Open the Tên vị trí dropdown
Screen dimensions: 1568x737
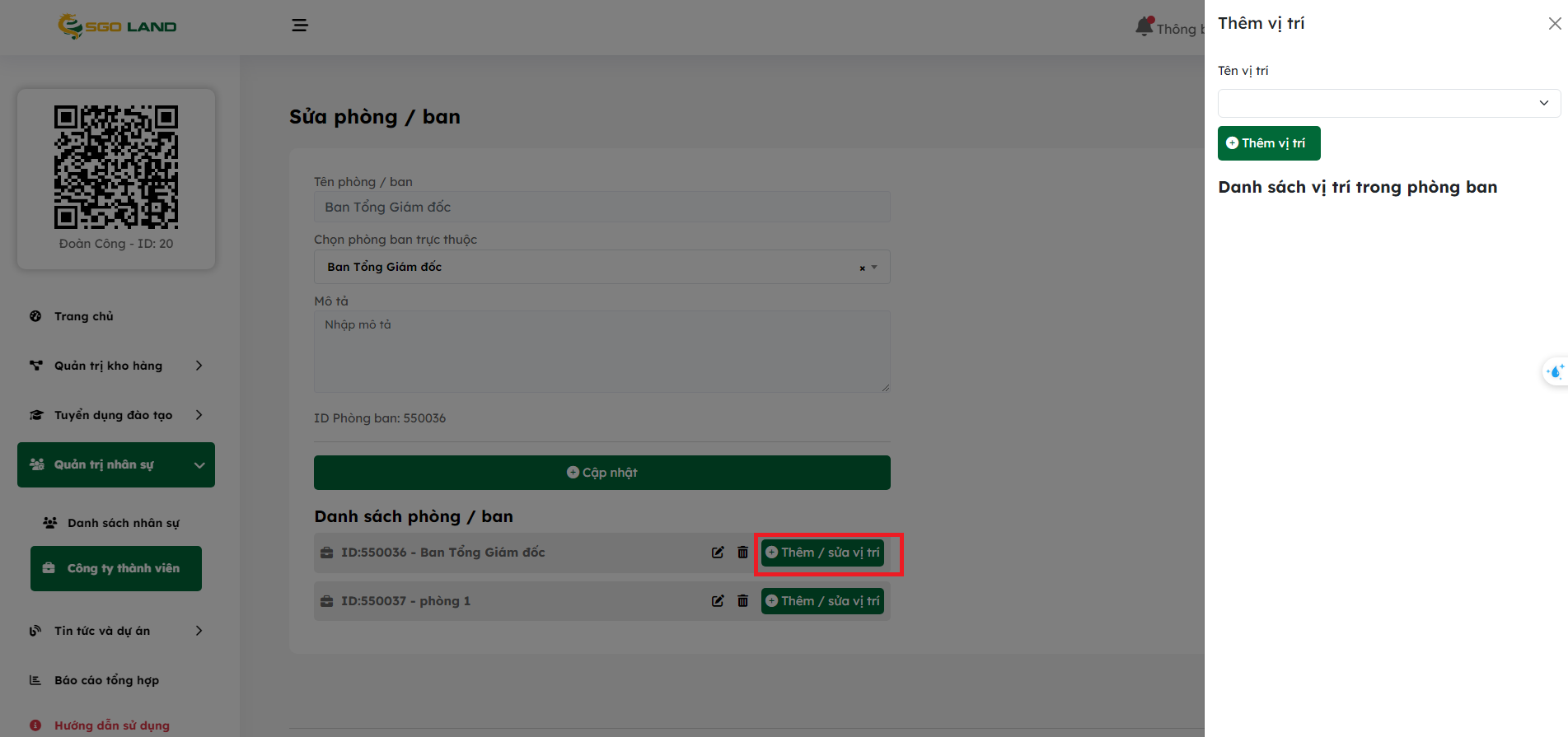[1388, 104]
